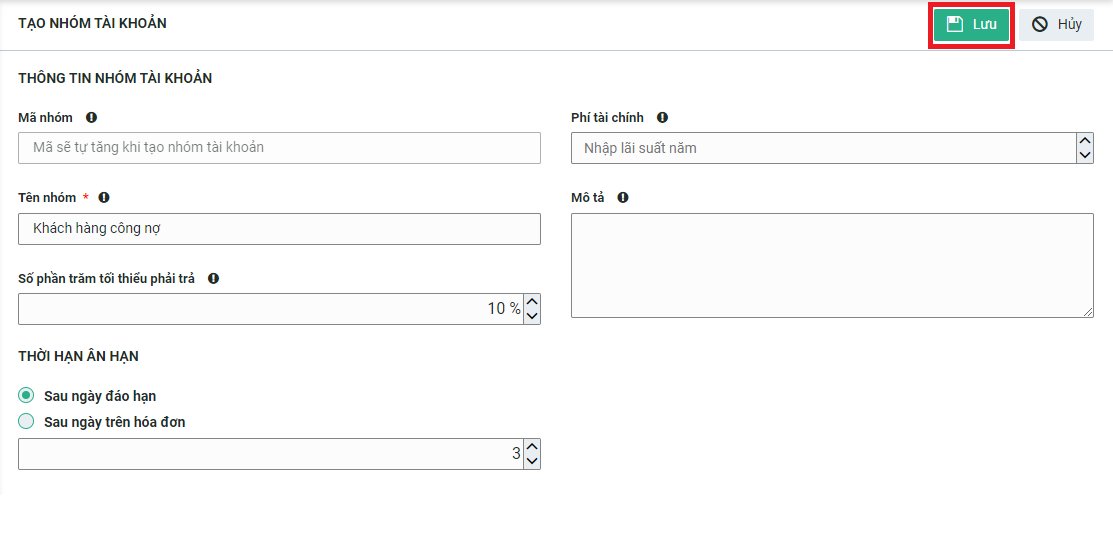Click info icon next to Tên nhóm
Screen dimensions: 1113x548
pyautogui.click(x=104, y=197)
